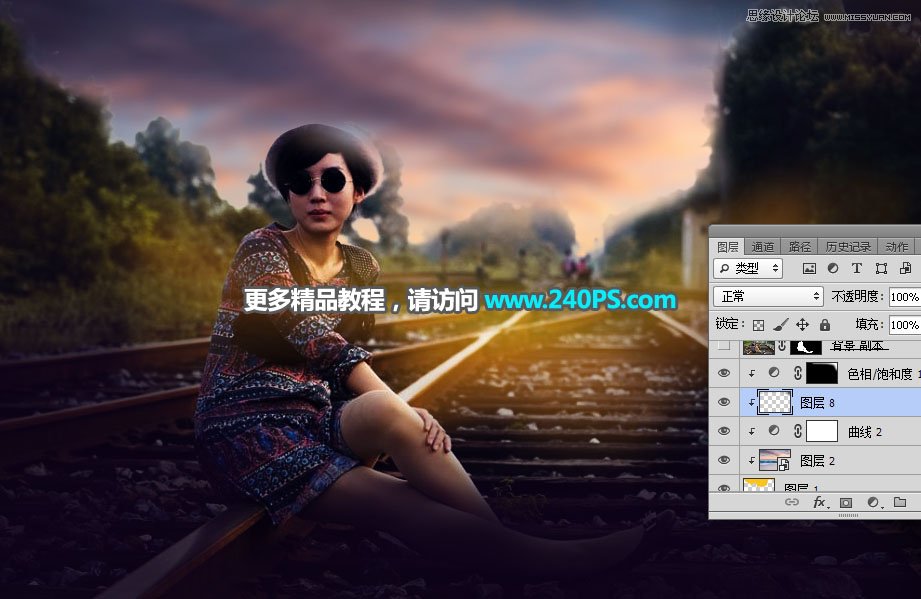Select the 图层 8 transparent thumbnail
The width and height of the screenshot is (921, 599).
point(775,402)
